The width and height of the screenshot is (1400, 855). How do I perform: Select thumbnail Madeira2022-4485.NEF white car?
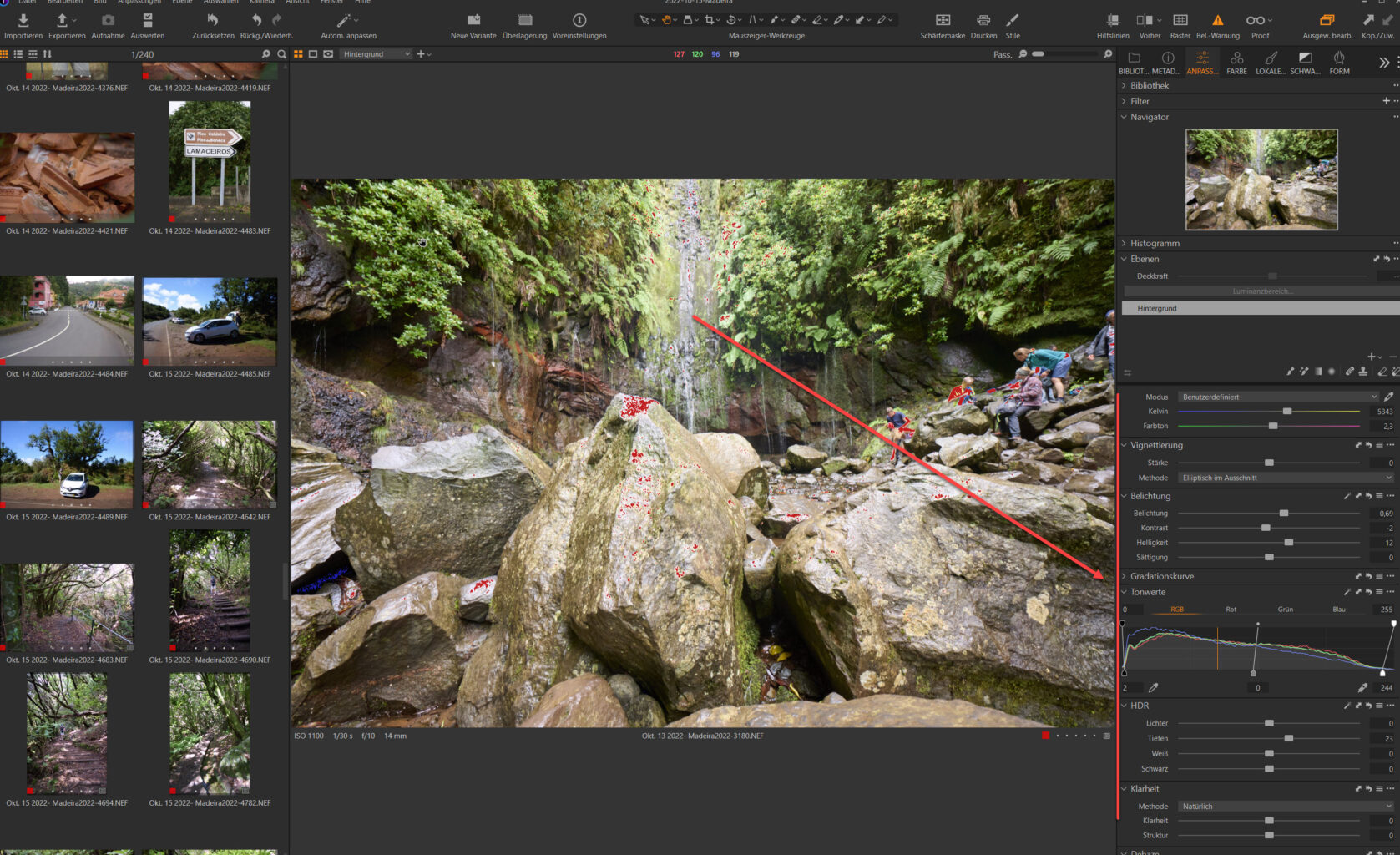210,321
